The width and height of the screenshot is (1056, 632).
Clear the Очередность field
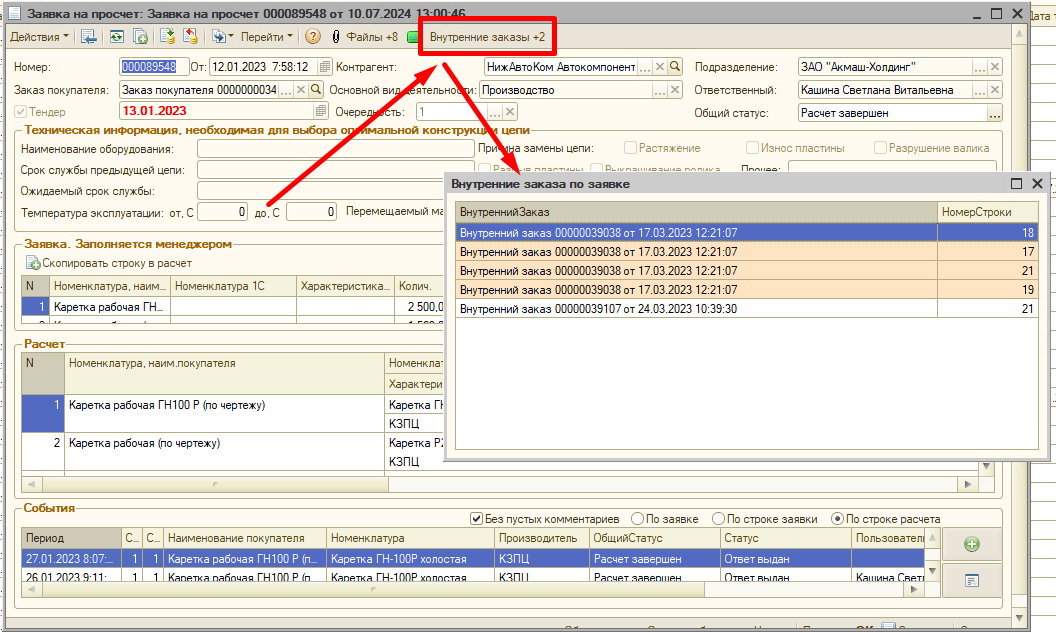pos(510,112)
